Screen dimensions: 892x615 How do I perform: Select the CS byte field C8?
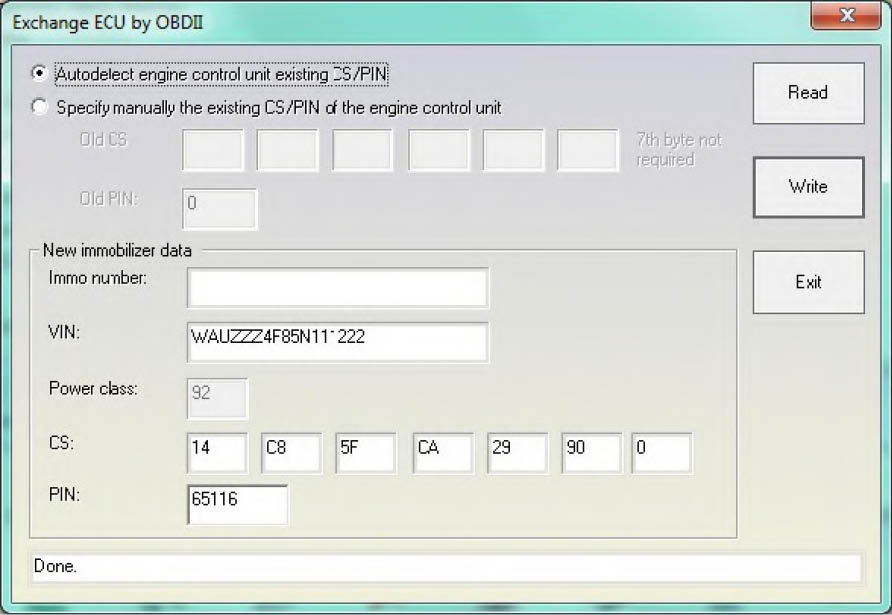point(291,453)
